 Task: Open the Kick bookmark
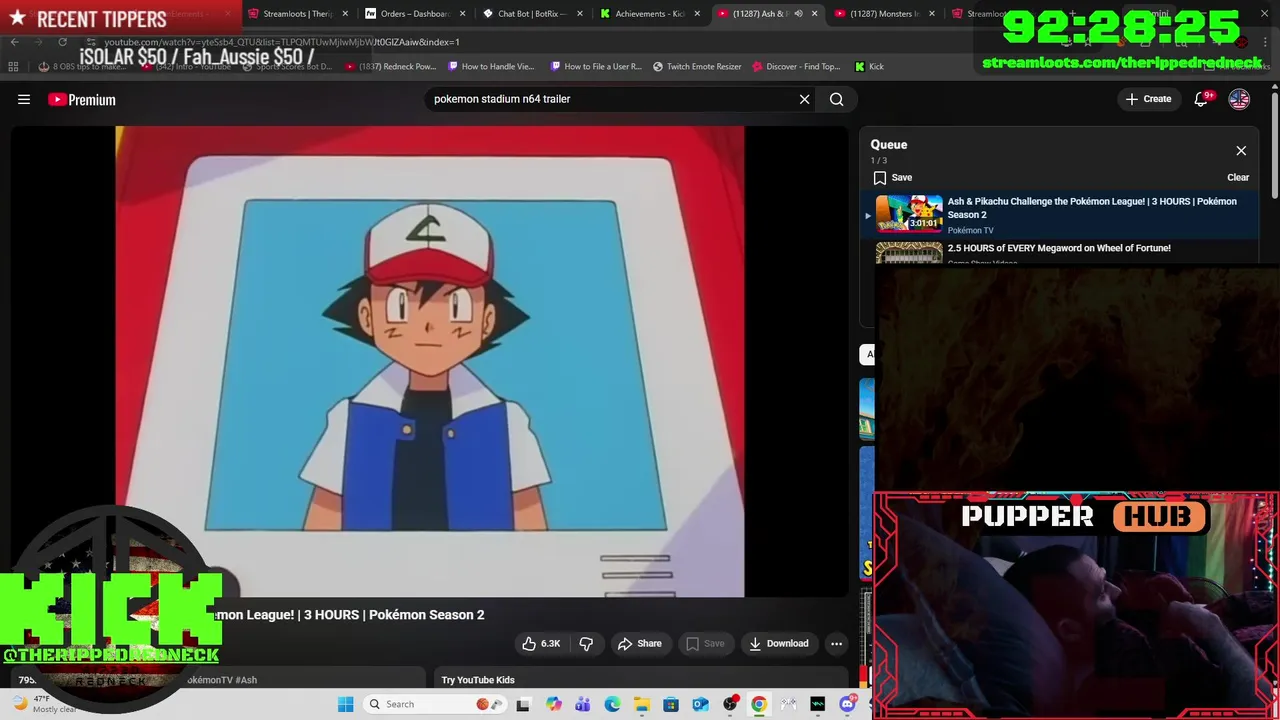pyautogui.click(x=869, y=66)
